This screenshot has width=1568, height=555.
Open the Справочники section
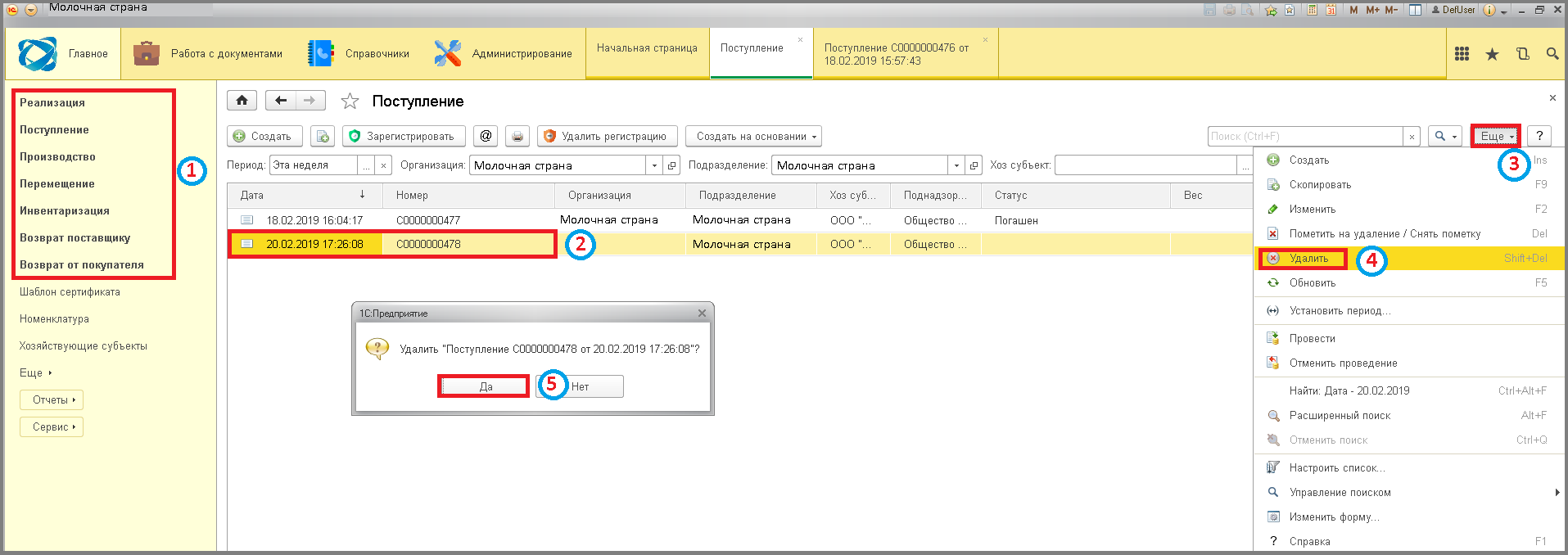[x=359, y=54]
